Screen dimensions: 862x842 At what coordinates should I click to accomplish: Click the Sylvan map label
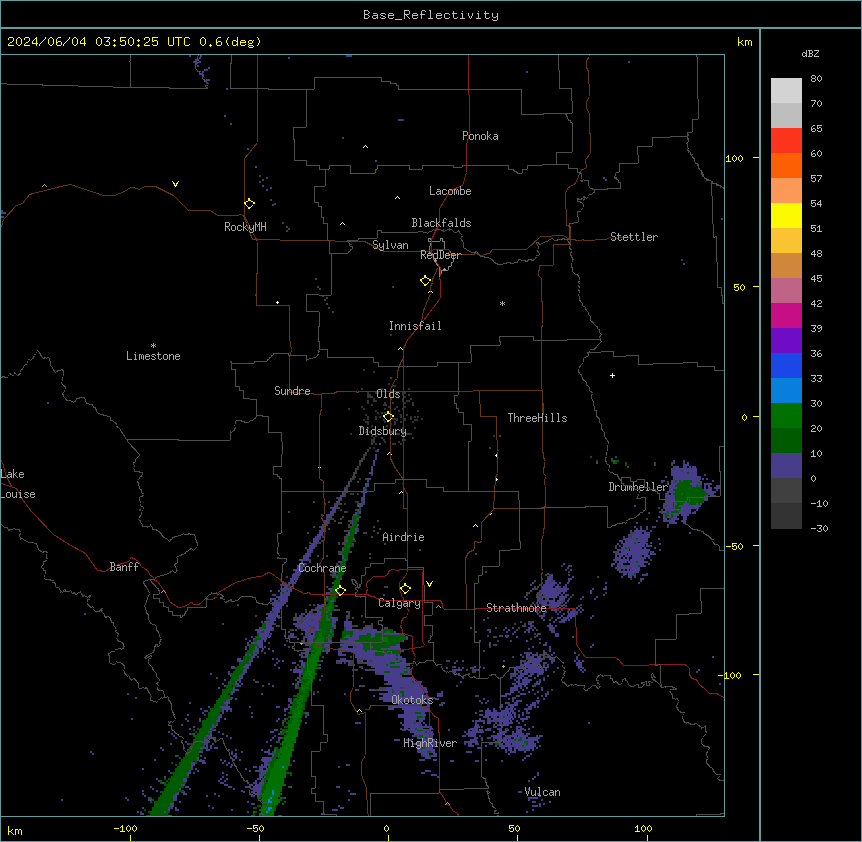390,245
